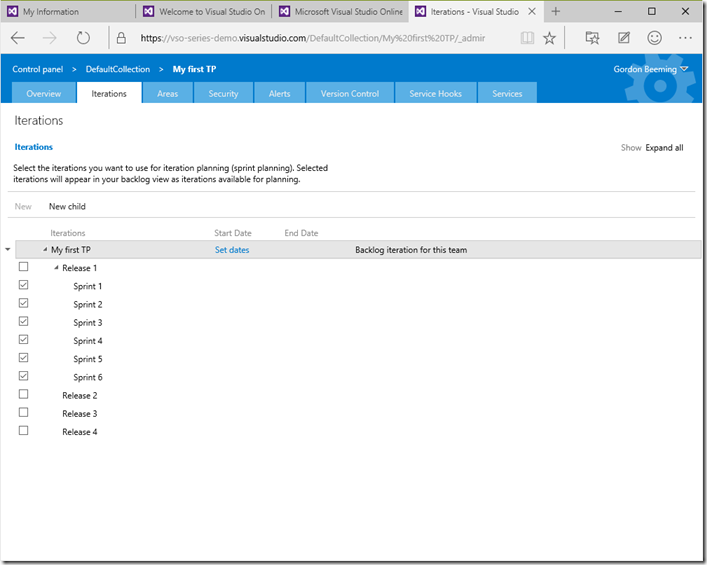
Task: Open the Security tab
Action: point(223,93)
